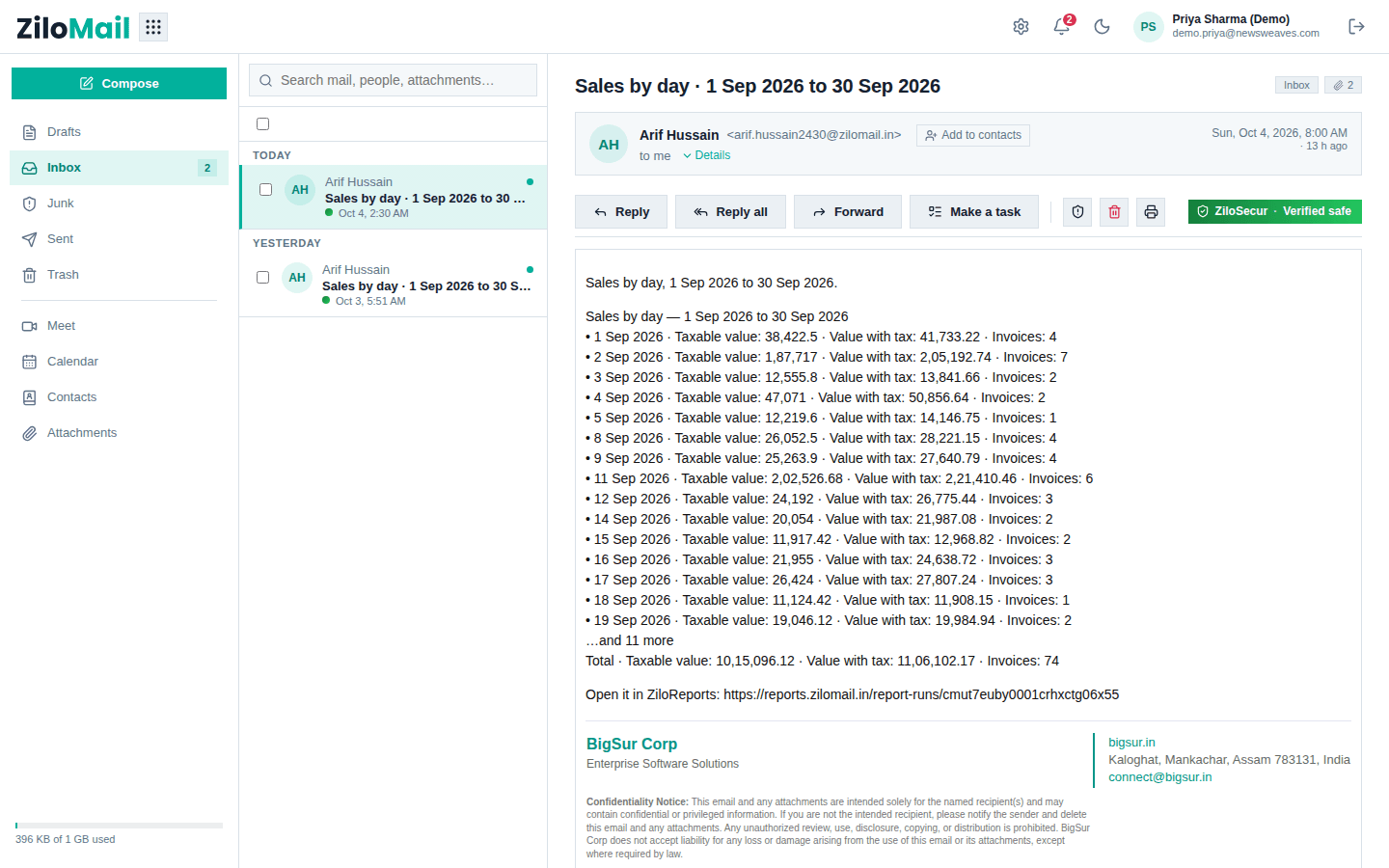1389x868 pixels.
Task: Open Inbox folder
Action: (x=119, y=168)
